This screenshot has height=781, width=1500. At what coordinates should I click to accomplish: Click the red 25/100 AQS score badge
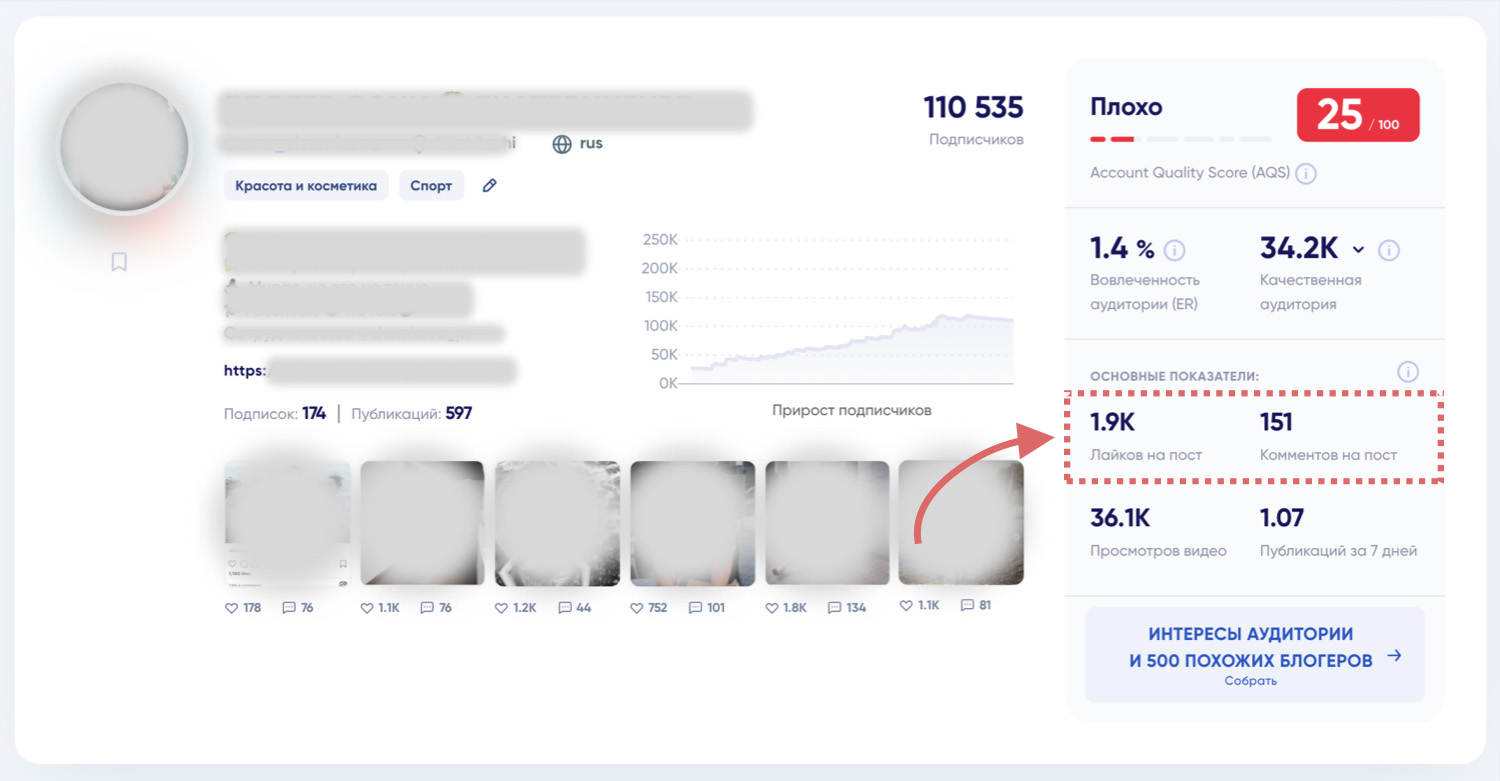coord(1357,115)
